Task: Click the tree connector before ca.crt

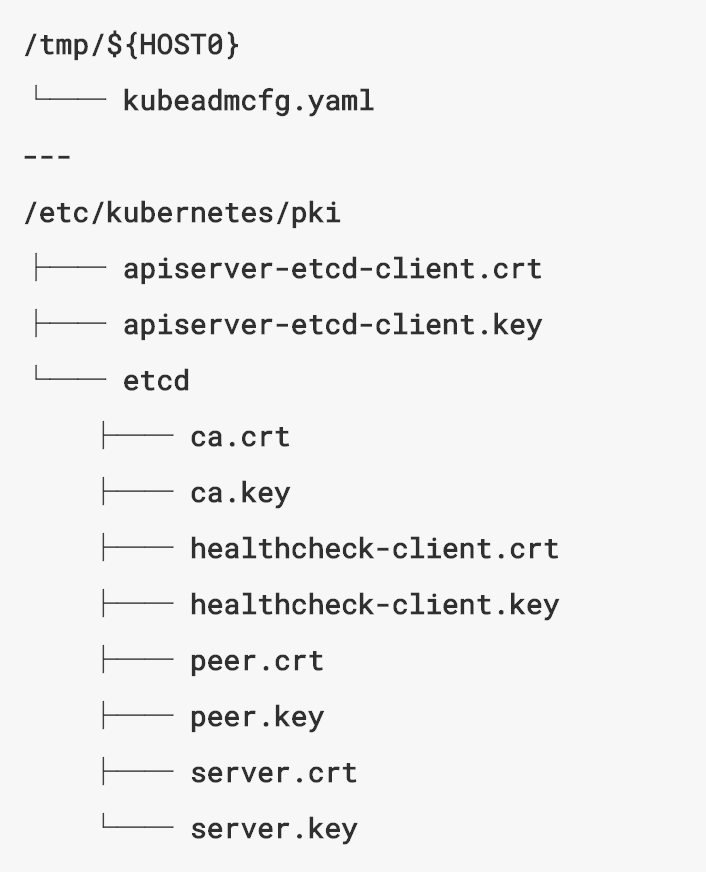Action: [x=136, y=437]
